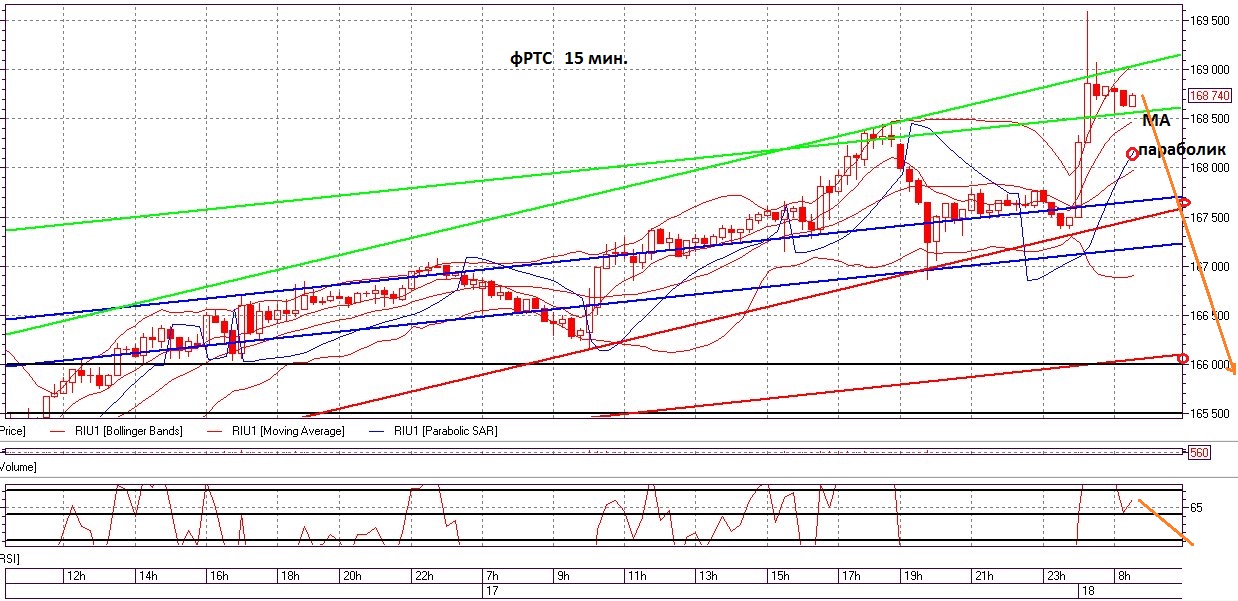
Task: Click the 7h time axis label
Action: pyautogui.click(x=492, y=576)
